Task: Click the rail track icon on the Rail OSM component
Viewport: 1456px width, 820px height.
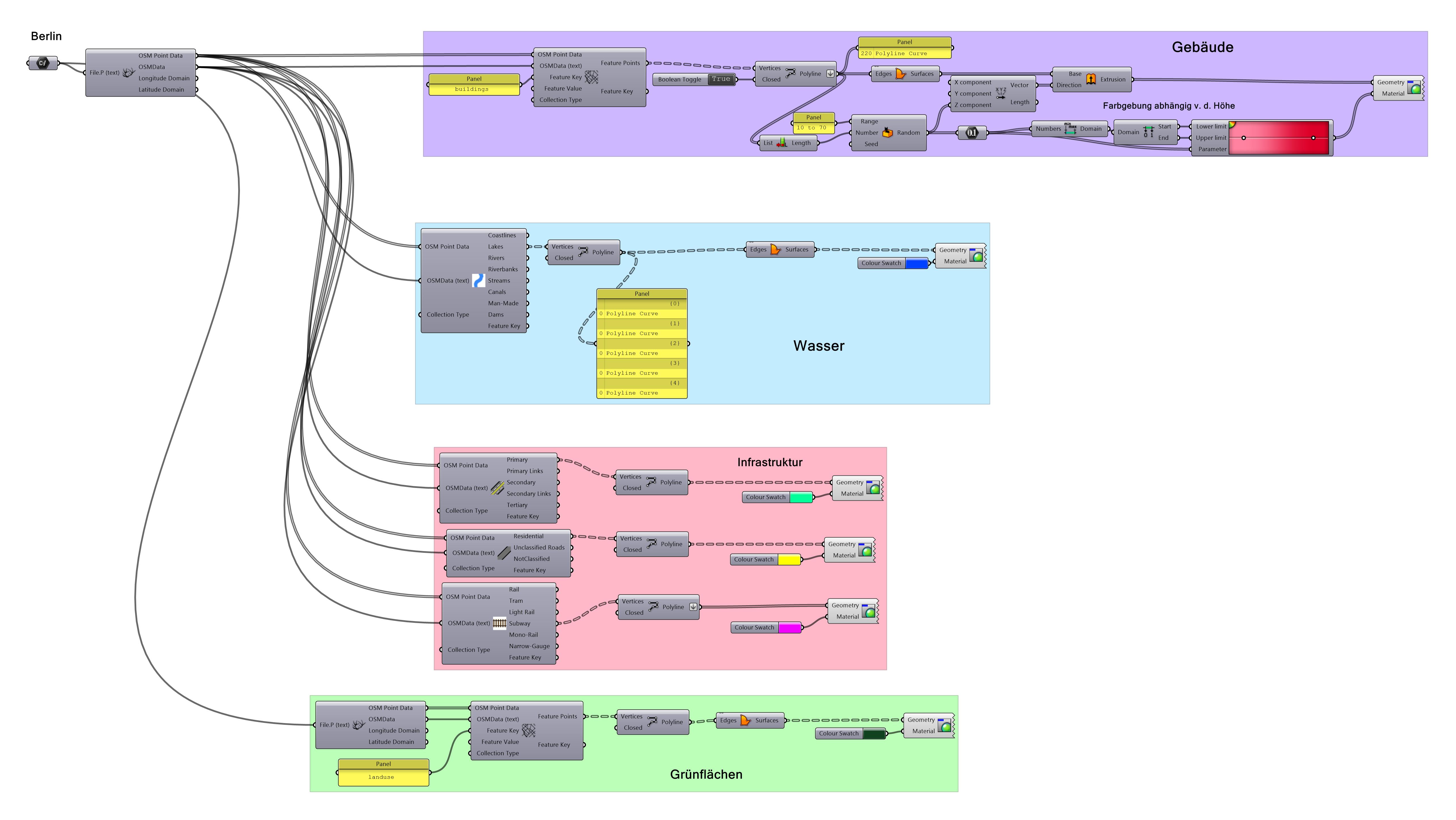Action: coord(500,623)
